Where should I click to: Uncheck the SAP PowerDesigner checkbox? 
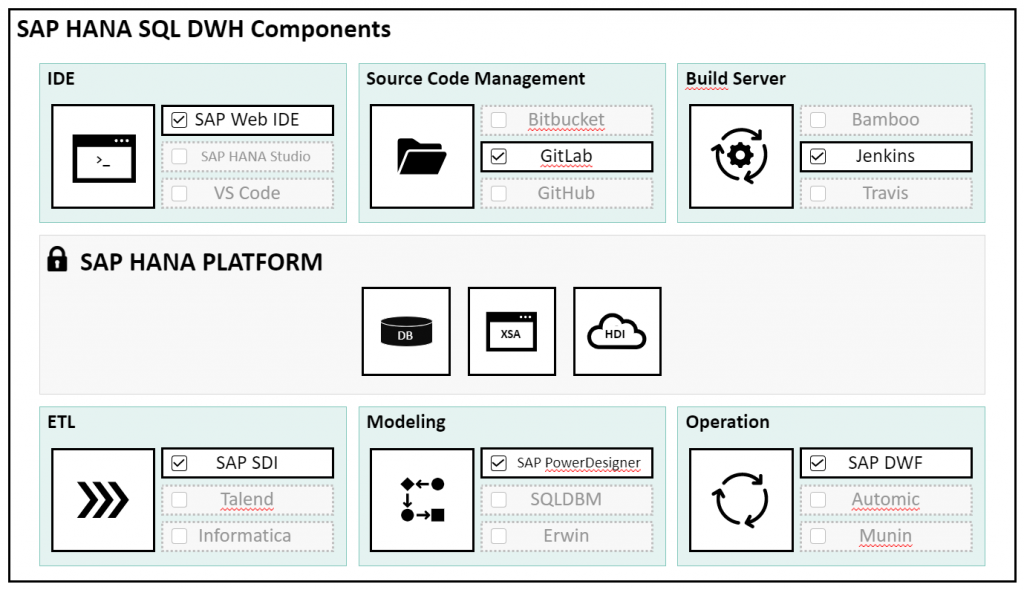[x=498, y=463]
